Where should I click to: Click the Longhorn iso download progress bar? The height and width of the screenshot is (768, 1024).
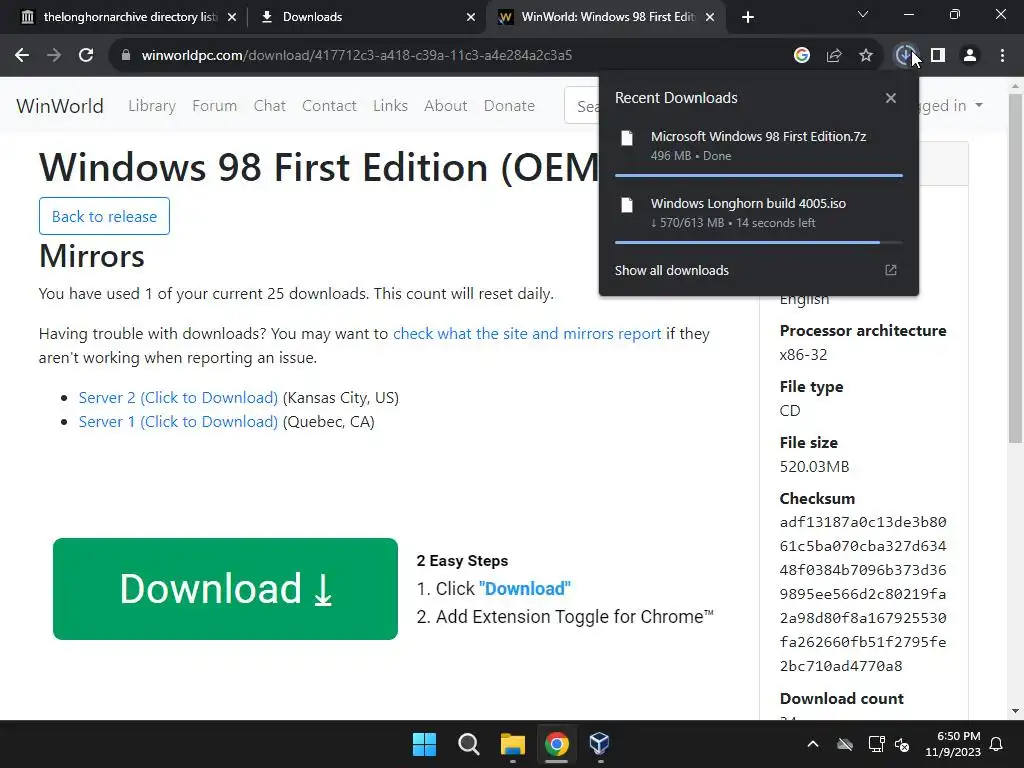click(x=759, y=242)
